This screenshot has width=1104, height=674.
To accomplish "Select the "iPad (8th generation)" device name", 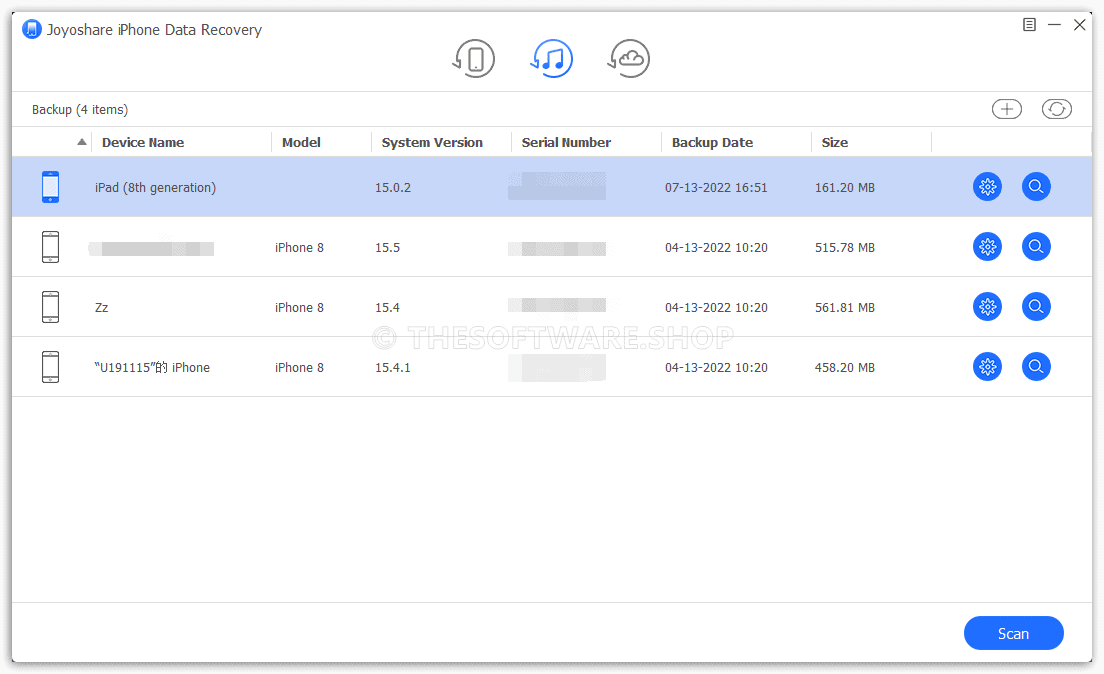I will pos(156,188).
